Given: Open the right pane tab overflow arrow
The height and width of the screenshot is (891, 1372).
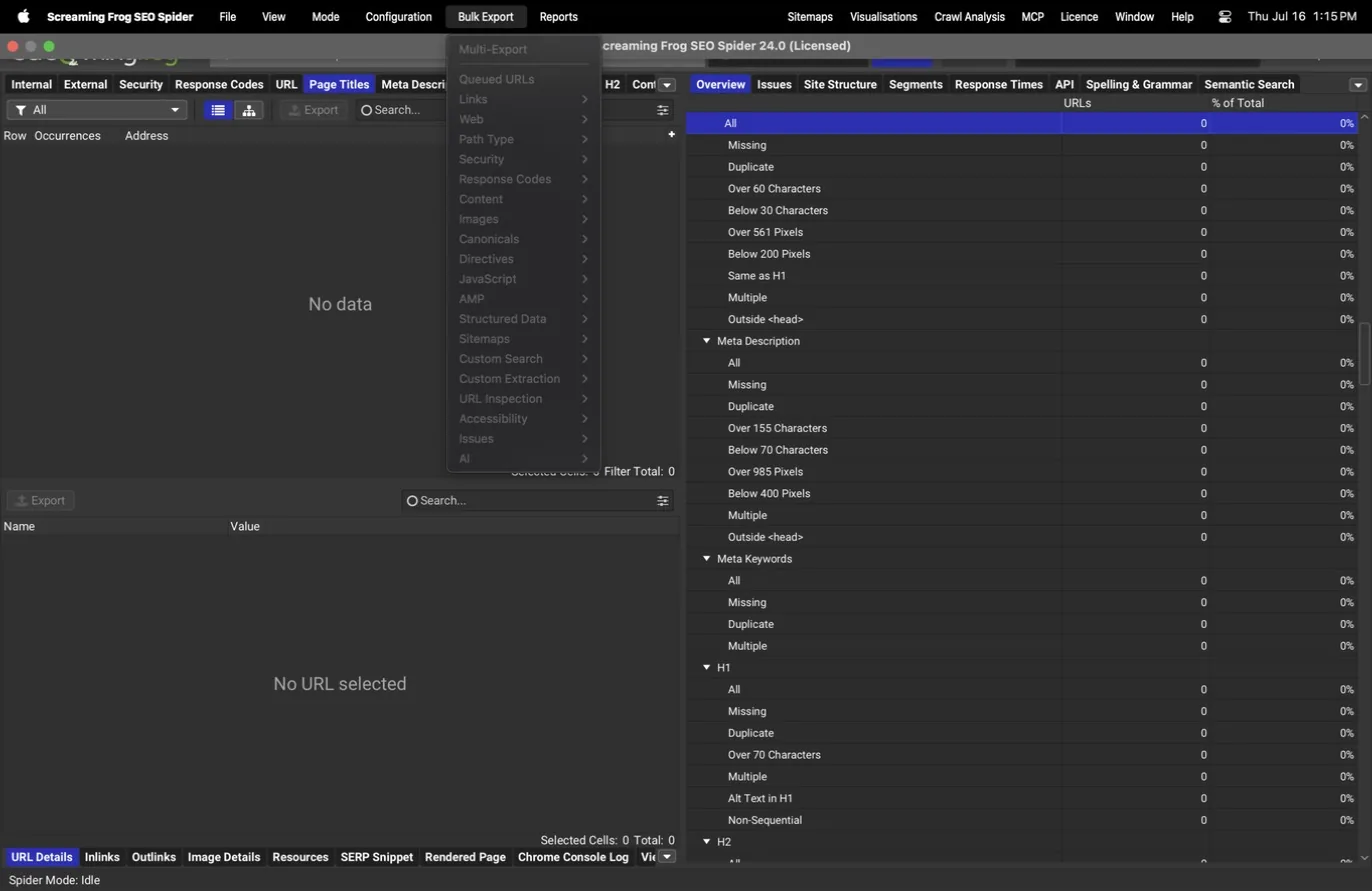Looking at the screenshot, I should [x=1358, y=85].
